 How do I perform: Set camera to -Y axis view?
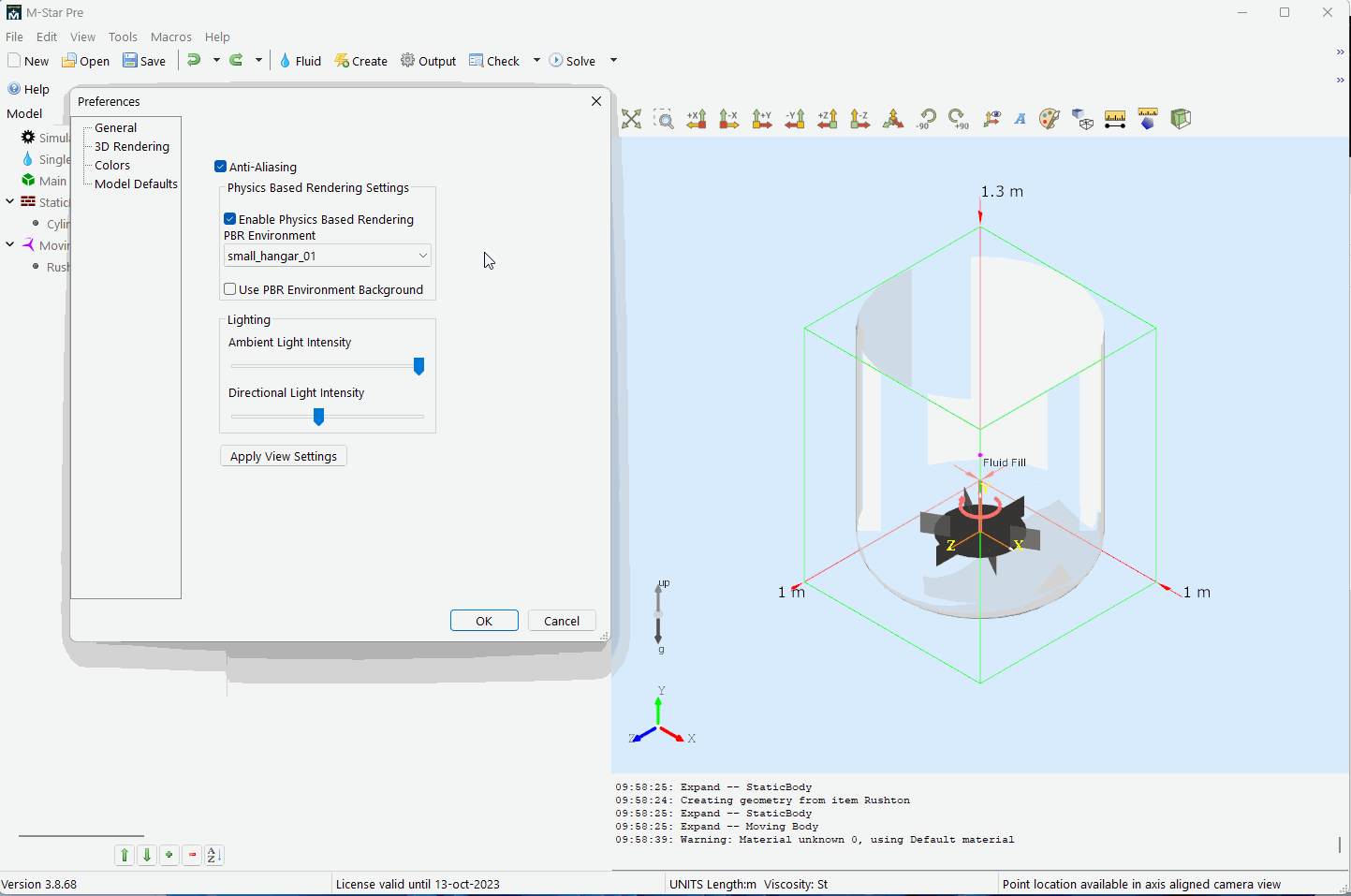795,119
